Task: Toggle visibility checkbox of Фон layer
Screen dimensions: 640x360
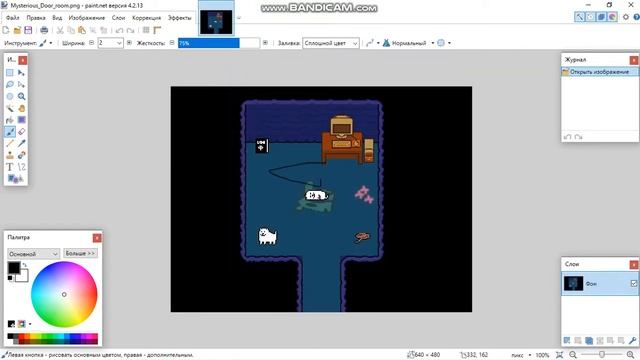Action: click(x=633, y=283)
